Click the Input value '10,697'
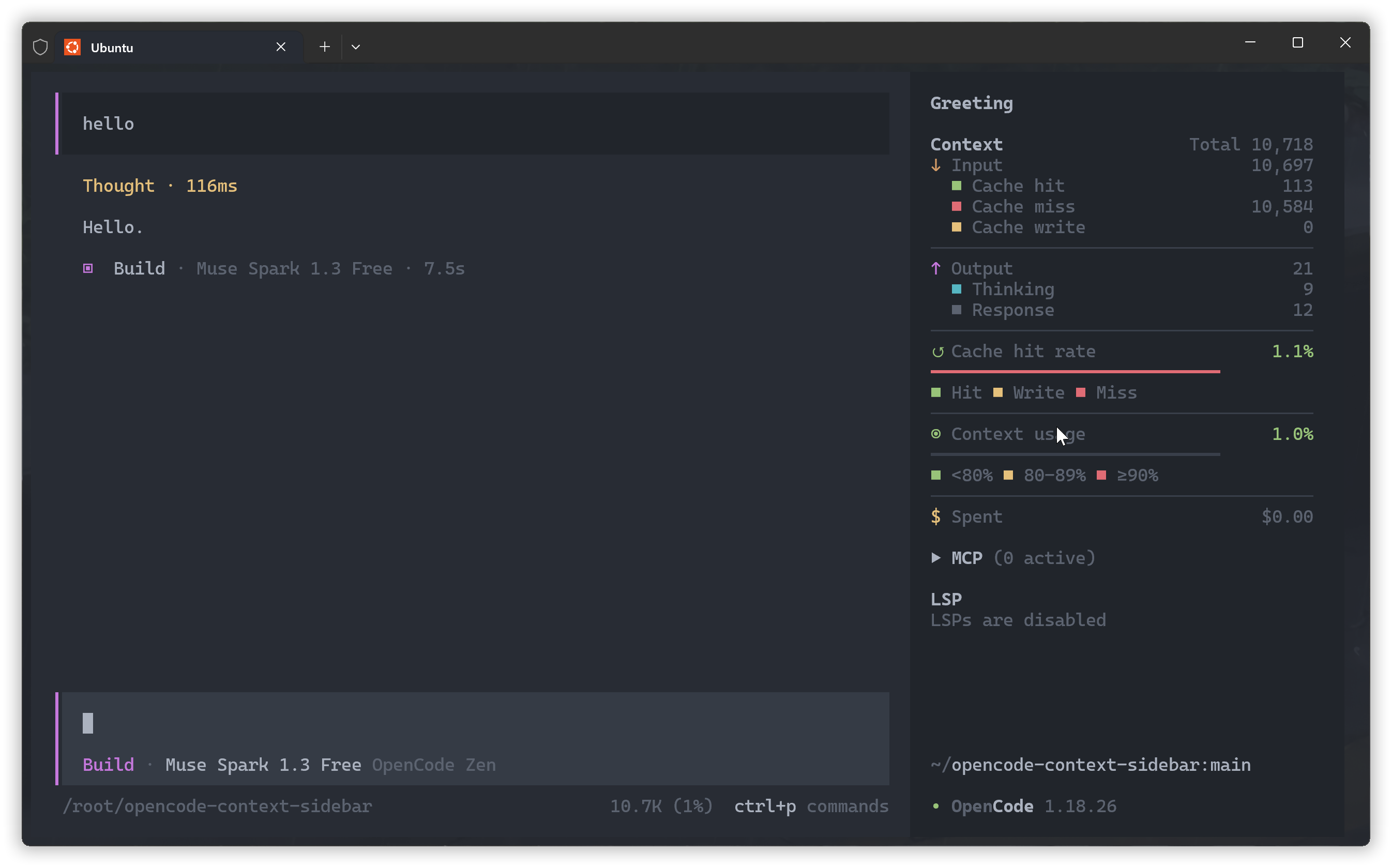Image resolution: width=1392 pixels, height=868 pixels. (x=1282, y=165)
